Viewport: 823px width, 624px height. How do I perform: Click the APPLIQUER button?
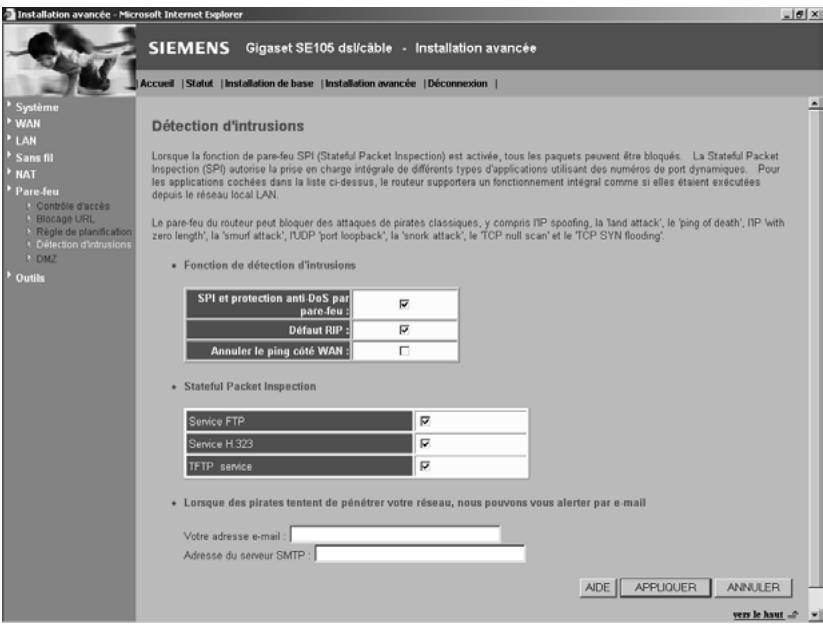tap(666, 587)
